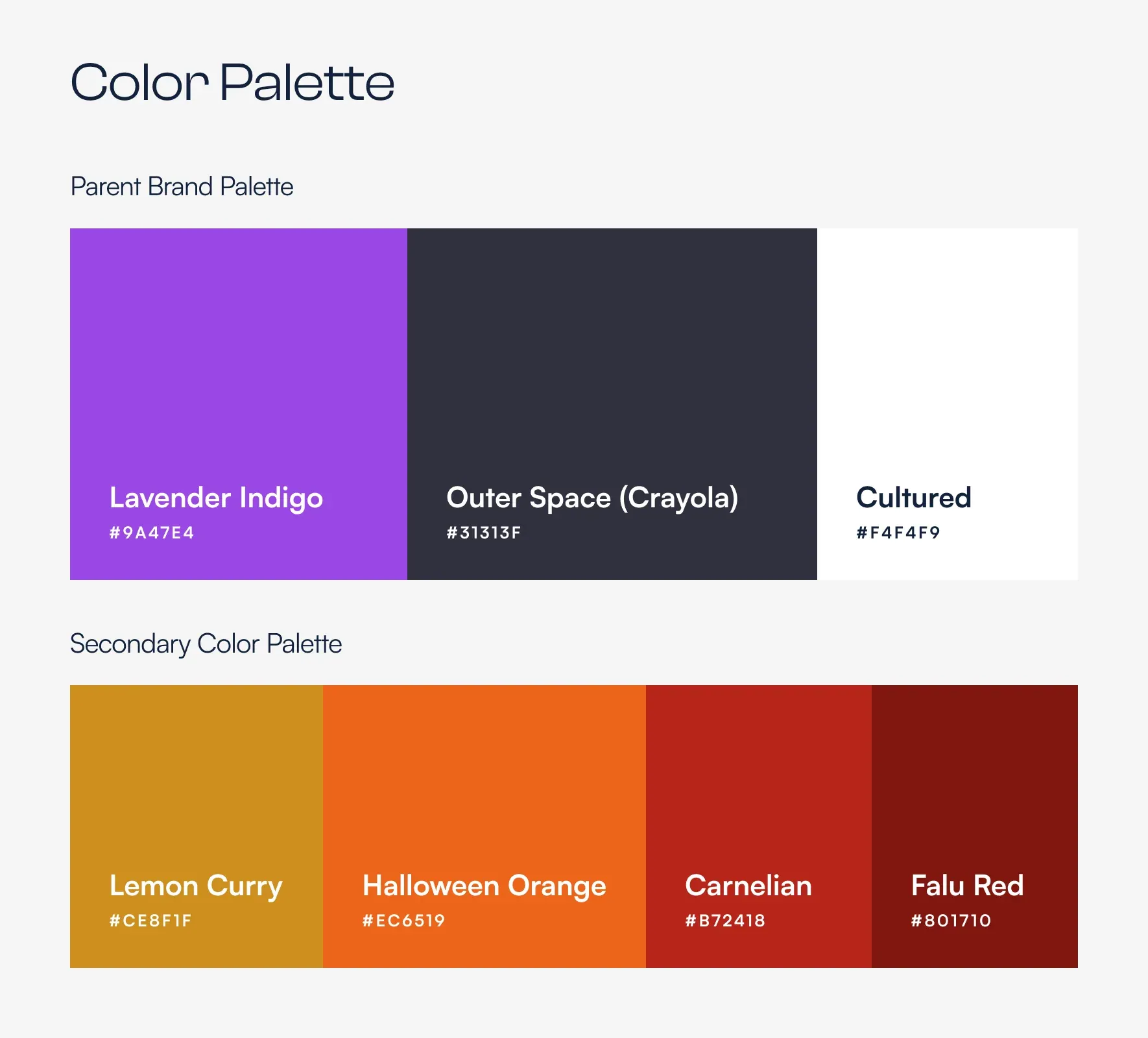The image size is (1148, 1038).
Task: Select the Outer Space (Crayola) dark swatch
Action: pos(612,404)
